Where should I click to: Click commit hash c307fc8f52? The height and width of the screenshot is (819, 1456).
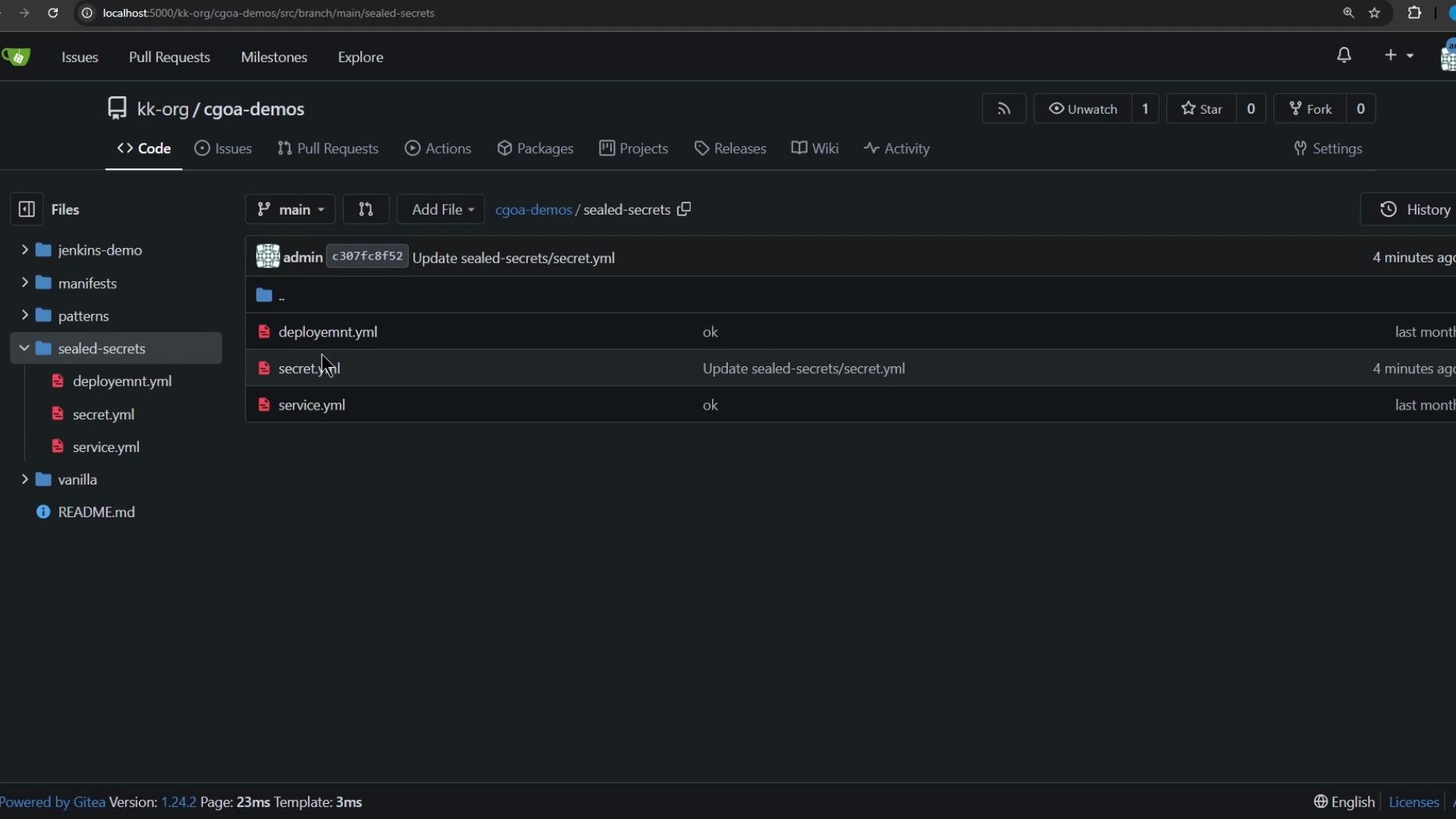pos(367,256)
